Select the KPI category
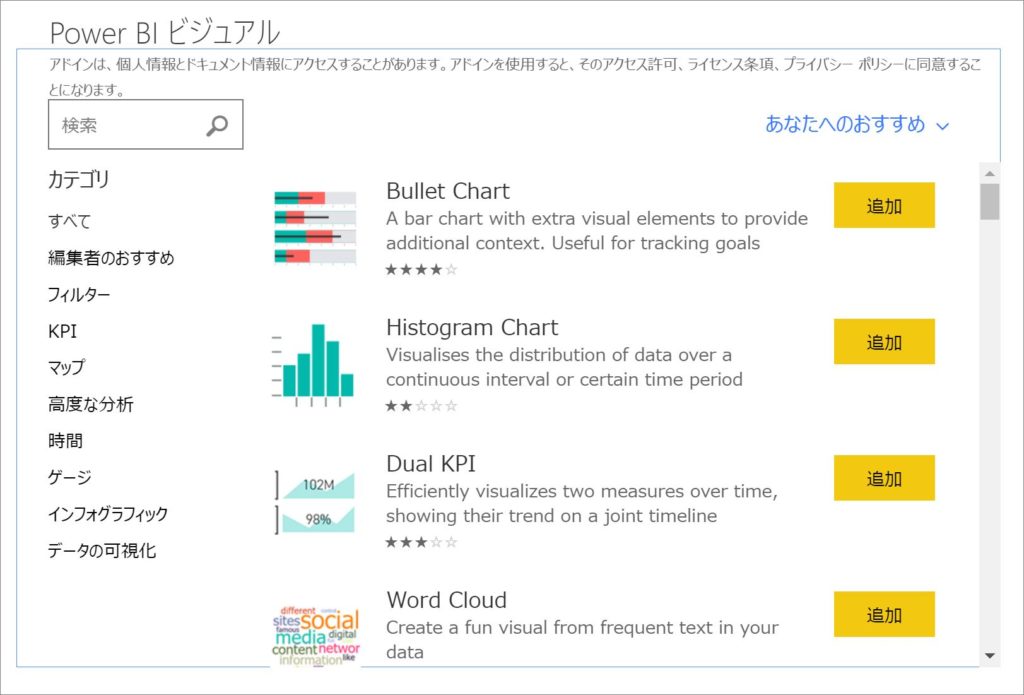The width and height of the screenshot is (1024, 695). [62, 331]
